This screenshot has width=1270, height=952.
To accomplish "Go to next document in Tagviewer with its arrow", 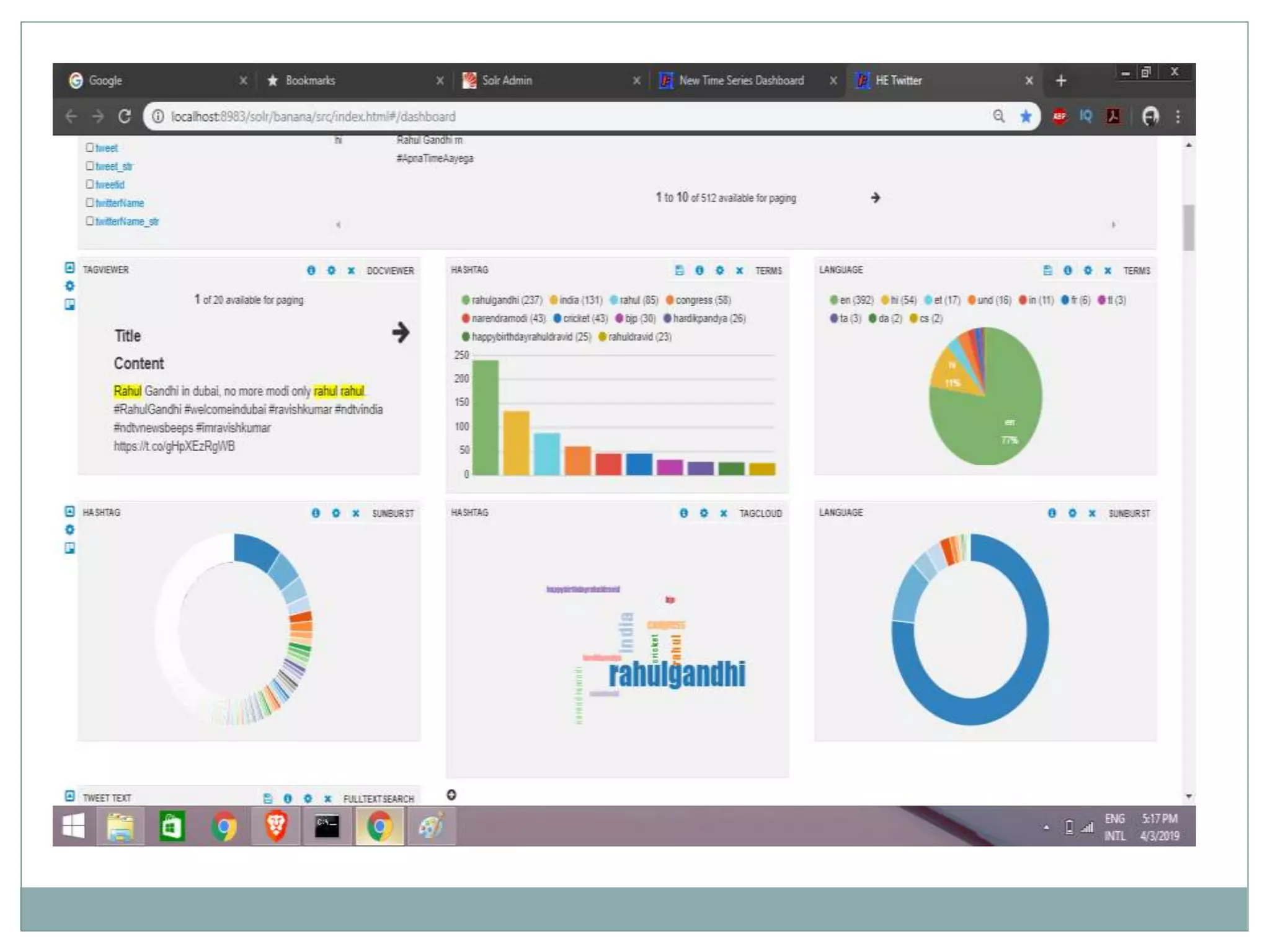I will click(x=401, y=333).
